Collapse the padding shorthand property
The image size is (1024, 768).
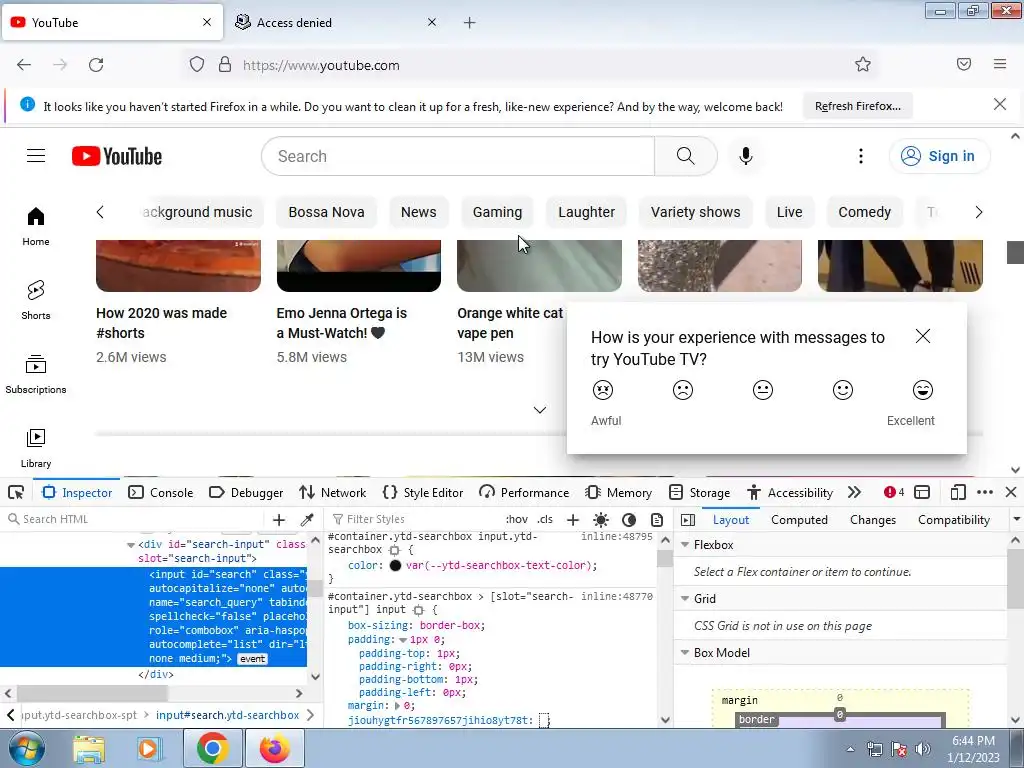[x=403, y=640]
